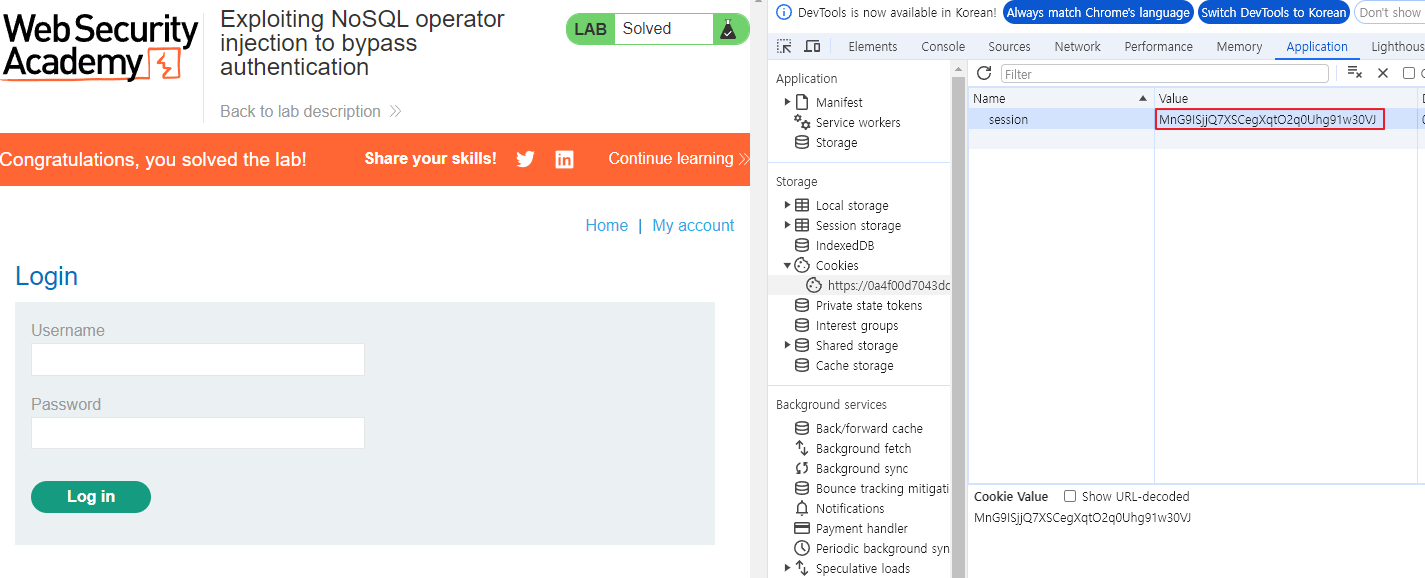Click Switch DevTools to Korean

point(1273,13)
